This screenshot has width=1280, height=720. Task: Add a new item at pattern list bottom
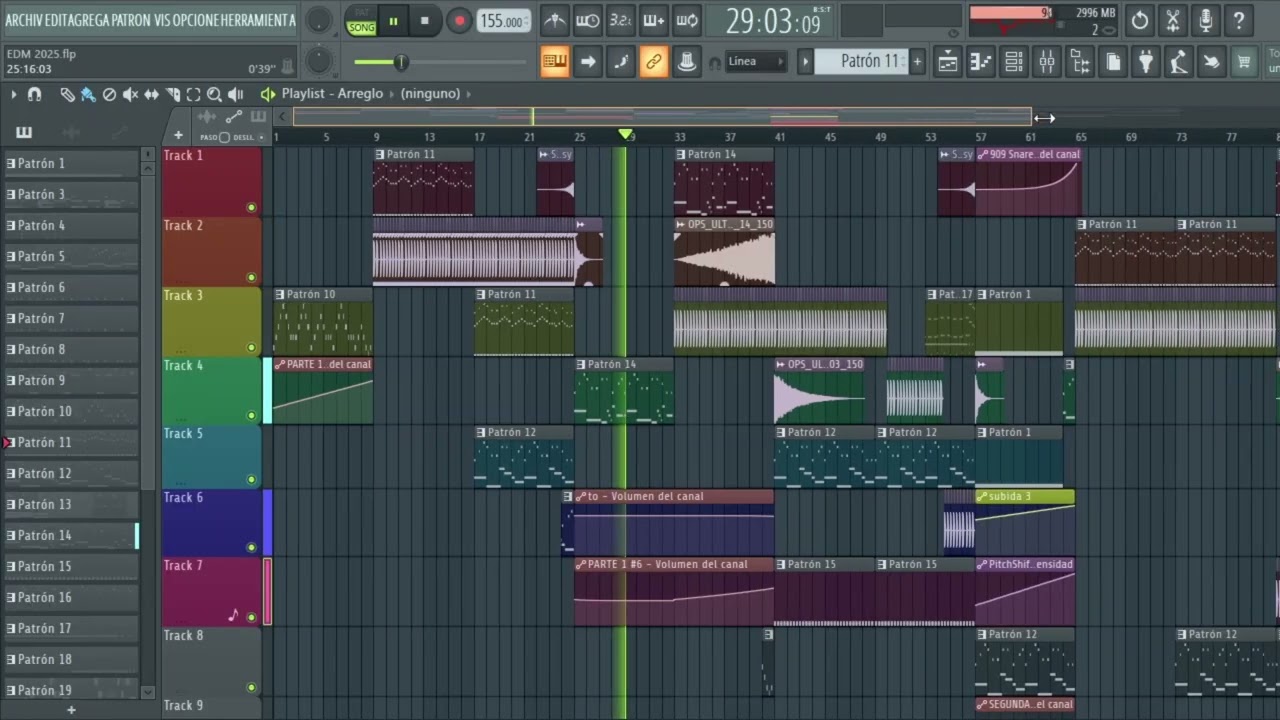tap(71, 710)
